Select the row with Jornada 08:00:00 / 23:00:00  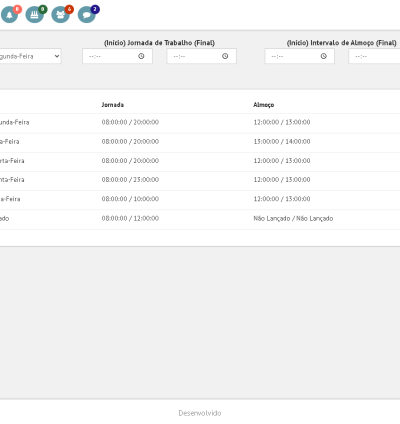(x=200, y=180)
